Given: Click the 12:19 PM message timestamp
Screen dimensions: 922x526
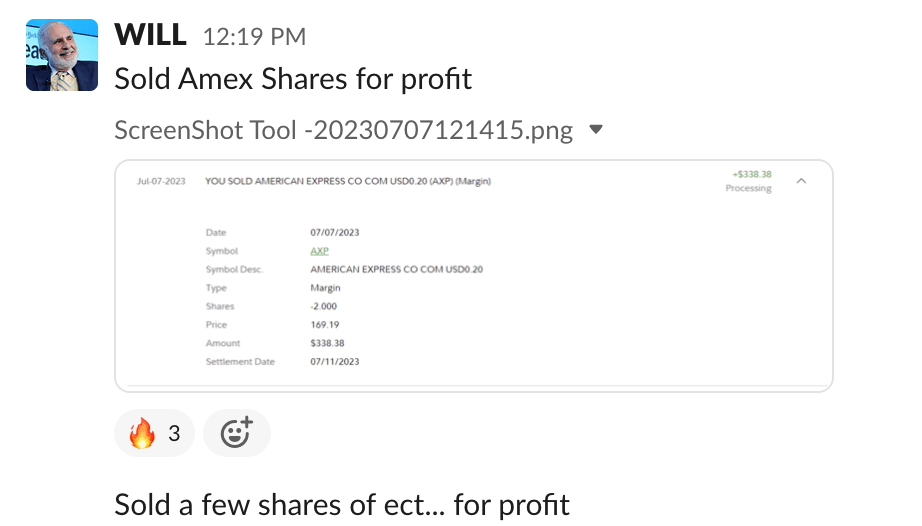Looking at the screenshot, I should tap(254, 37).
